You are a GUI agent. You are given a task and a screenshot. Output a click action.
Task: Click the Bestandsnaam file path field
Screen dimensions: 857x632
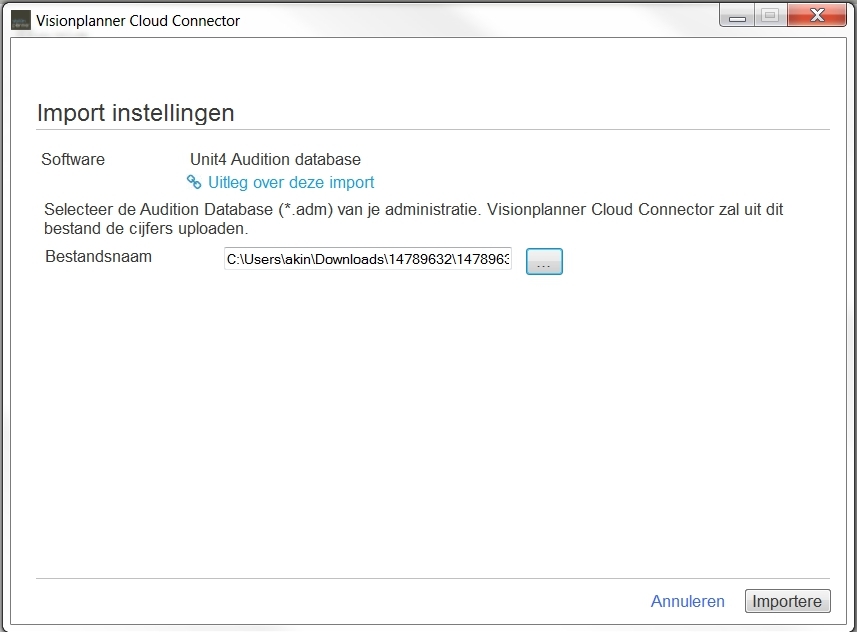pyautogui.click(x=368, y=259)
